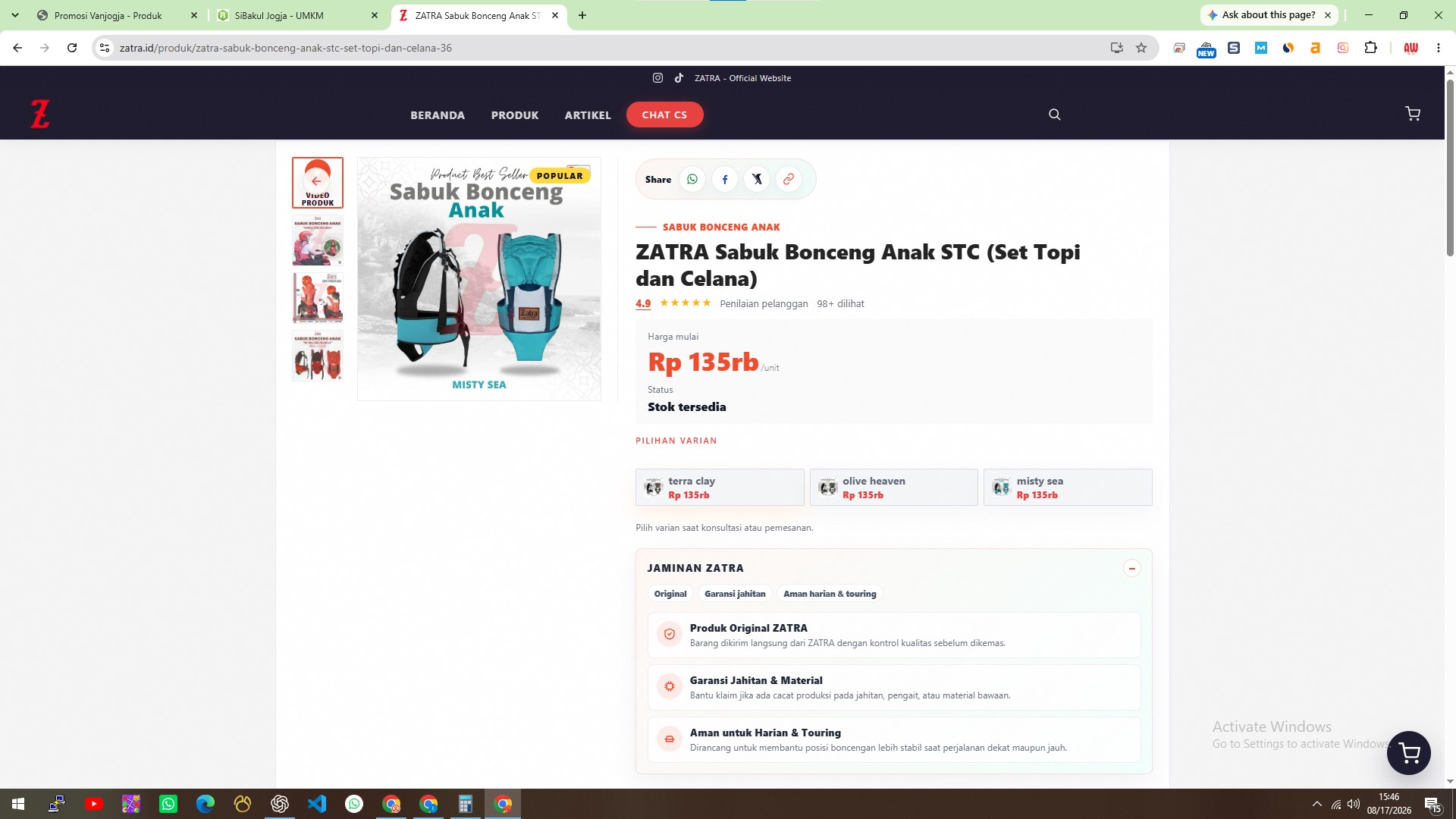This screenshot has height=819, width=1456.
Task: Share product via WhatsApp icon
Action: 692,180
